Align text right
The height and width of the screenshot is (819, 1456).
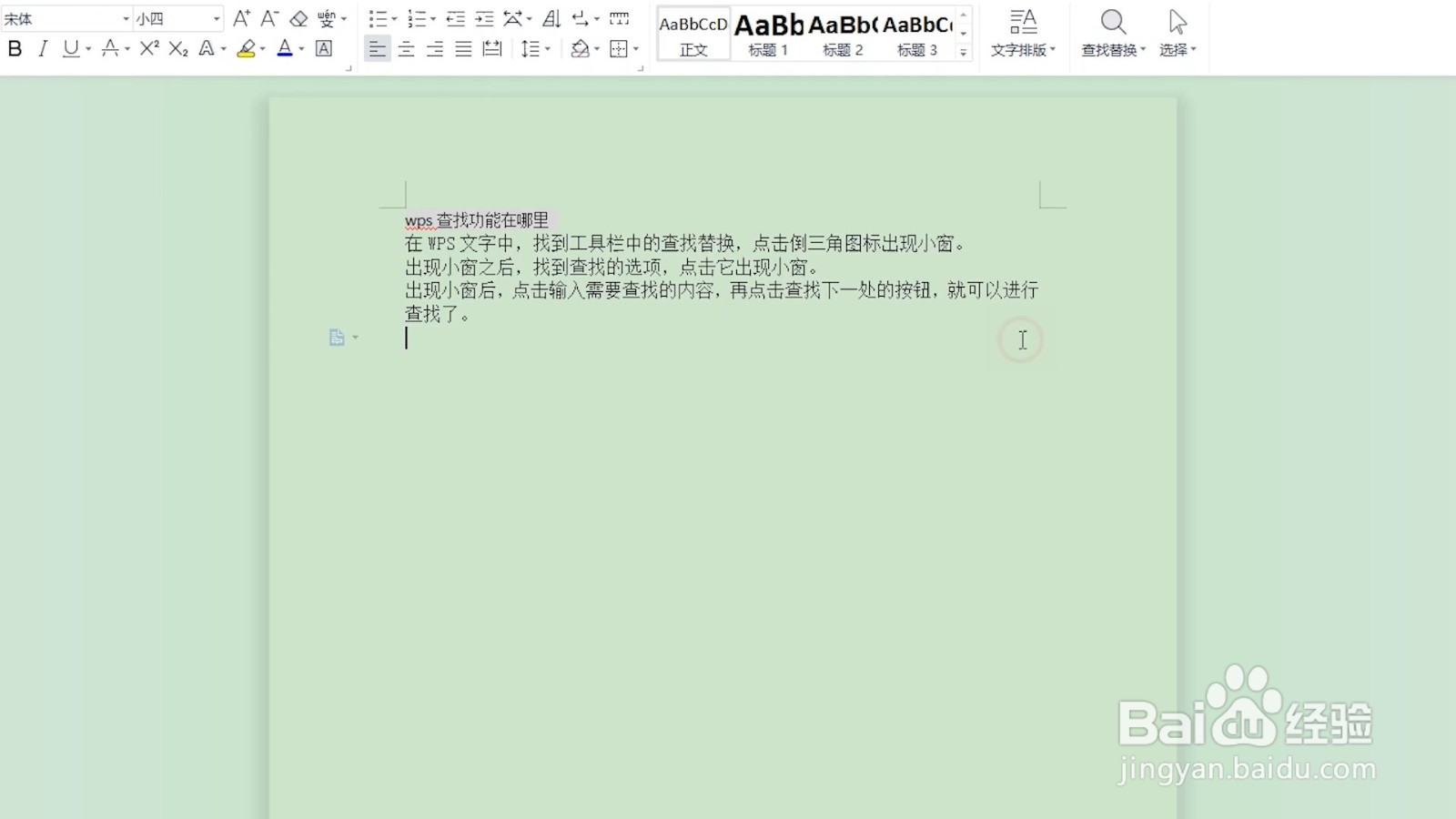(x=435, y=49)
